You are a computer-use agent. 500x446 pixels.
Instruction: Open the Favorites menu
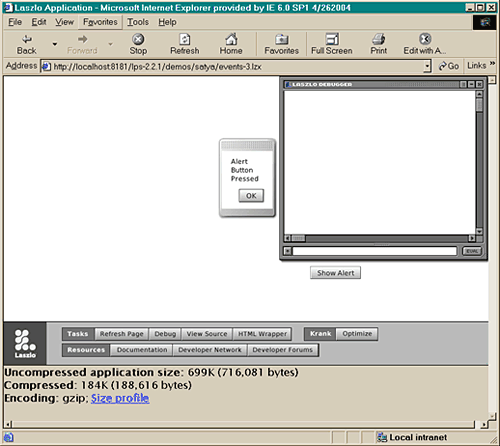click(x=100, y=22)
